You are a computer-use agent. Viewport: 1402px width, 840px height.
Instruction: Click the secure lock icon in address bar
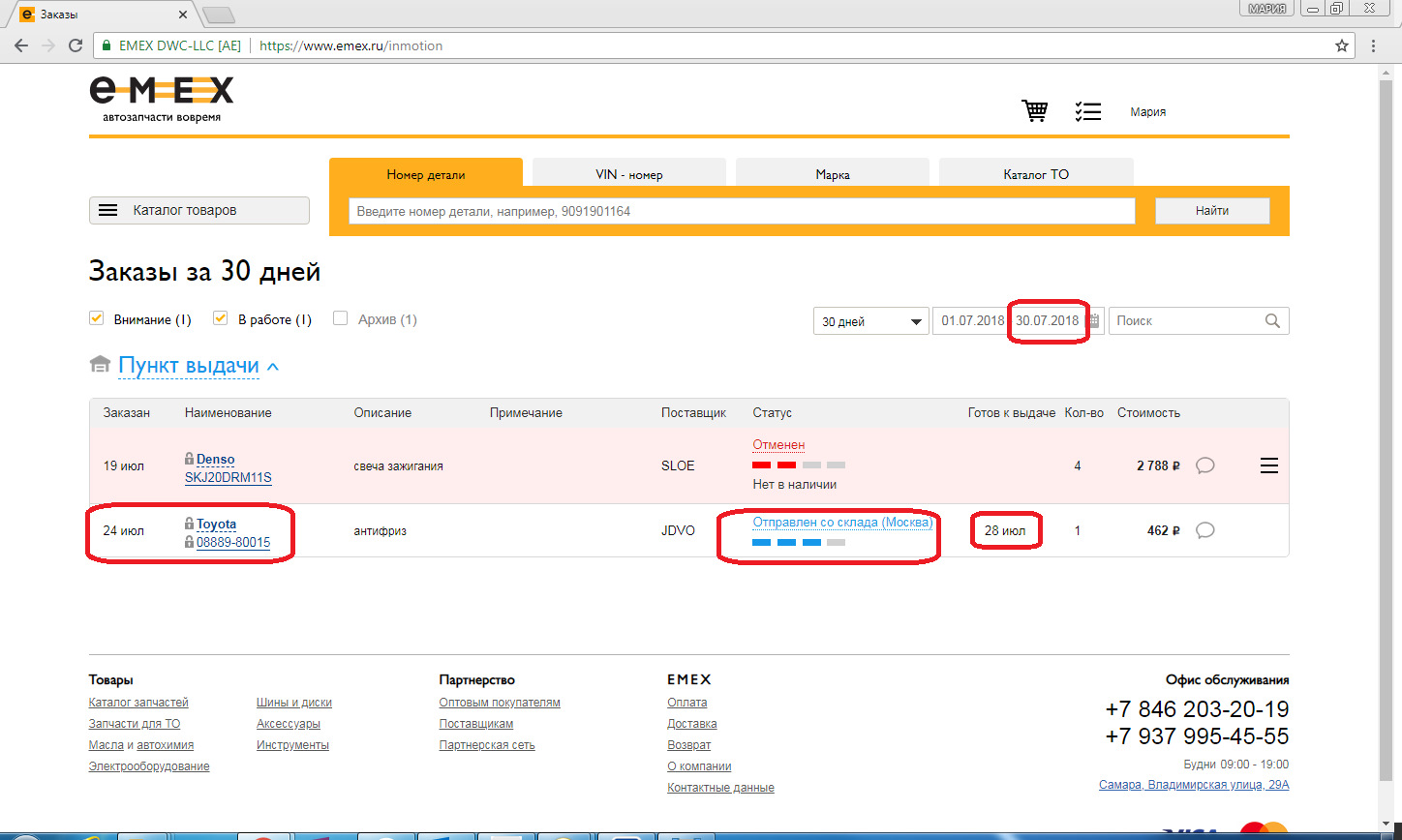point(107,45)
